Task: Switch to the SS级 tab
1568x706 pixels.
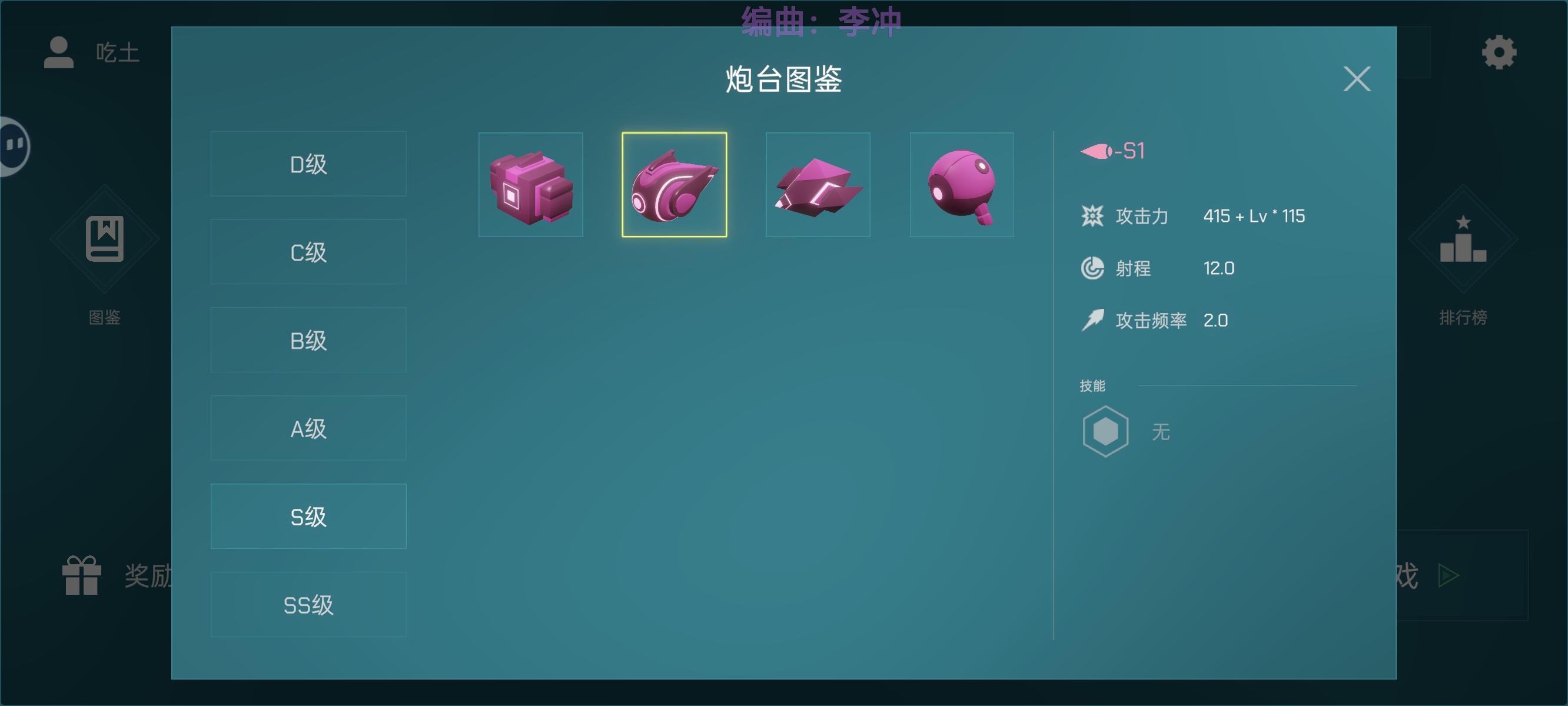Action: (x=308, y=604)
